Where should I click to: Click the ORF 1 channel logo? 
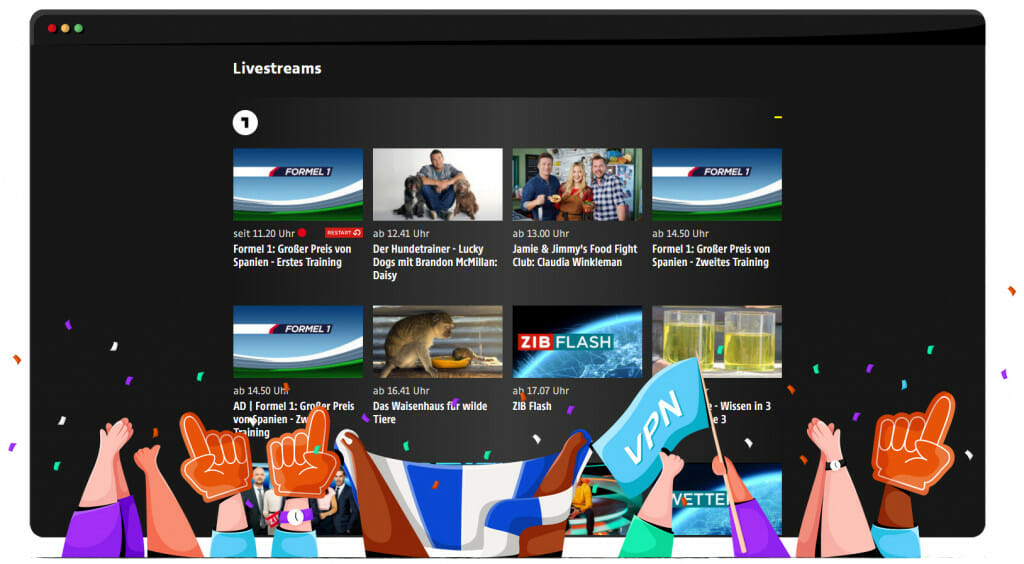coord(245,123)
